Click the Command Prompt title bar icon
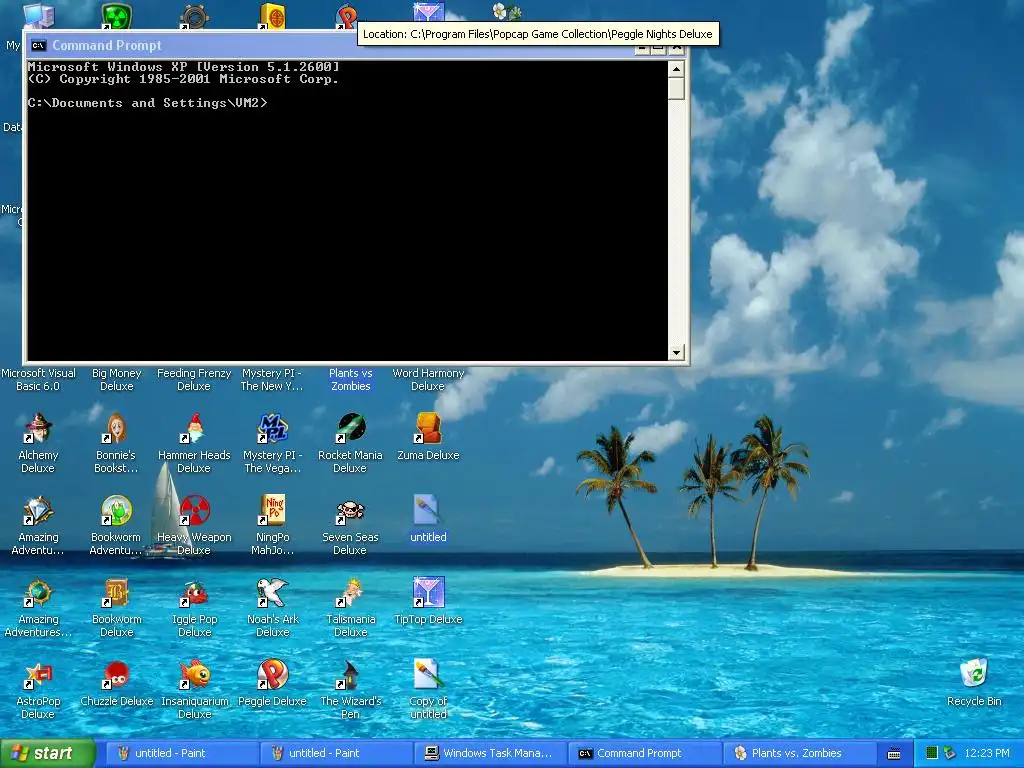The width and height of the screenshot is (1024, 768). pos(39,45)
